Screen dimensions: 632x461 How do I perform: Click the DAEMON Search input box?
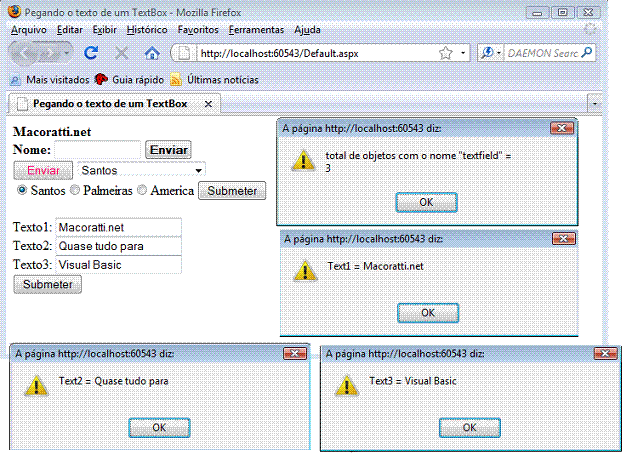543,53
